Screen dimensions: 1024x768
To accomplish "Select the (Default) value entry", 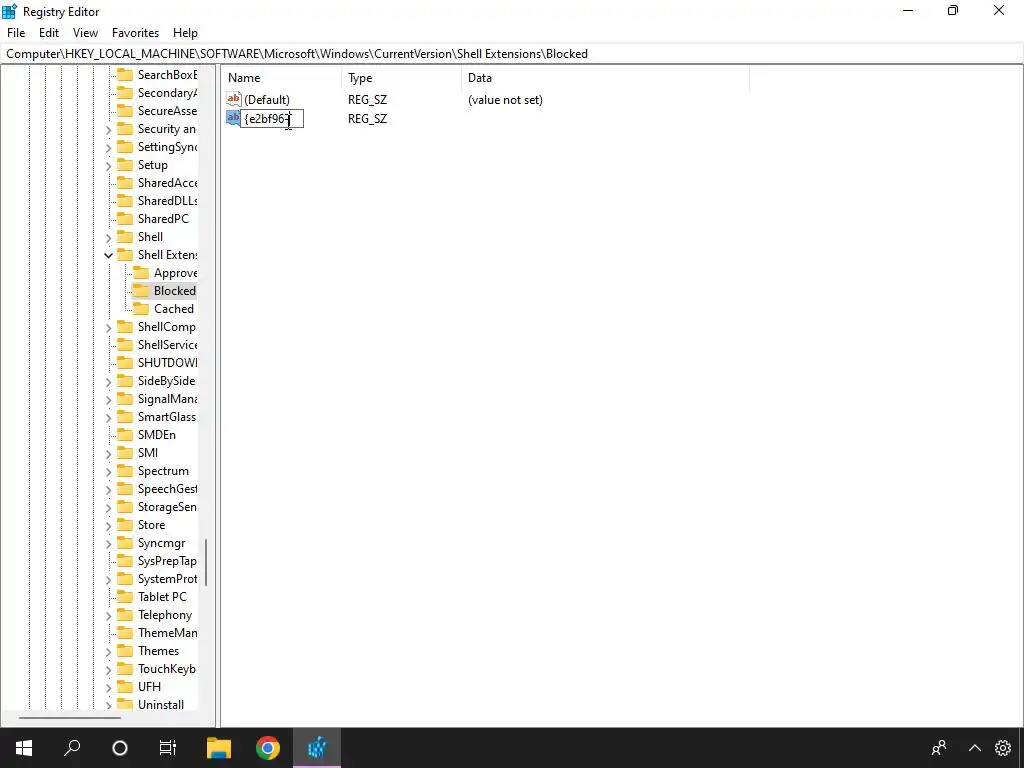I will pyautogui.click(x=266, y=100).
